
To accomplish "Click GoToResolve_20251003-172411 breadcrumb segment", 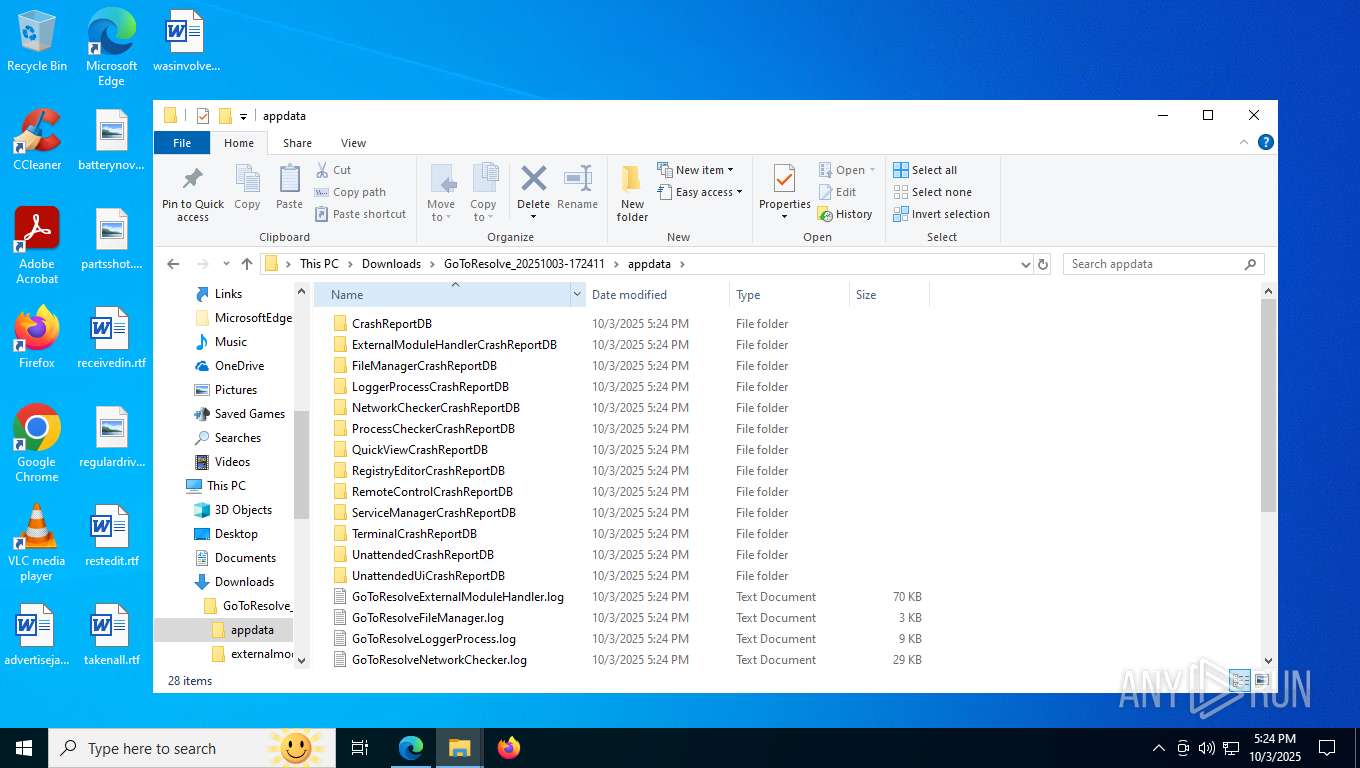I will (x=524, y=264).
